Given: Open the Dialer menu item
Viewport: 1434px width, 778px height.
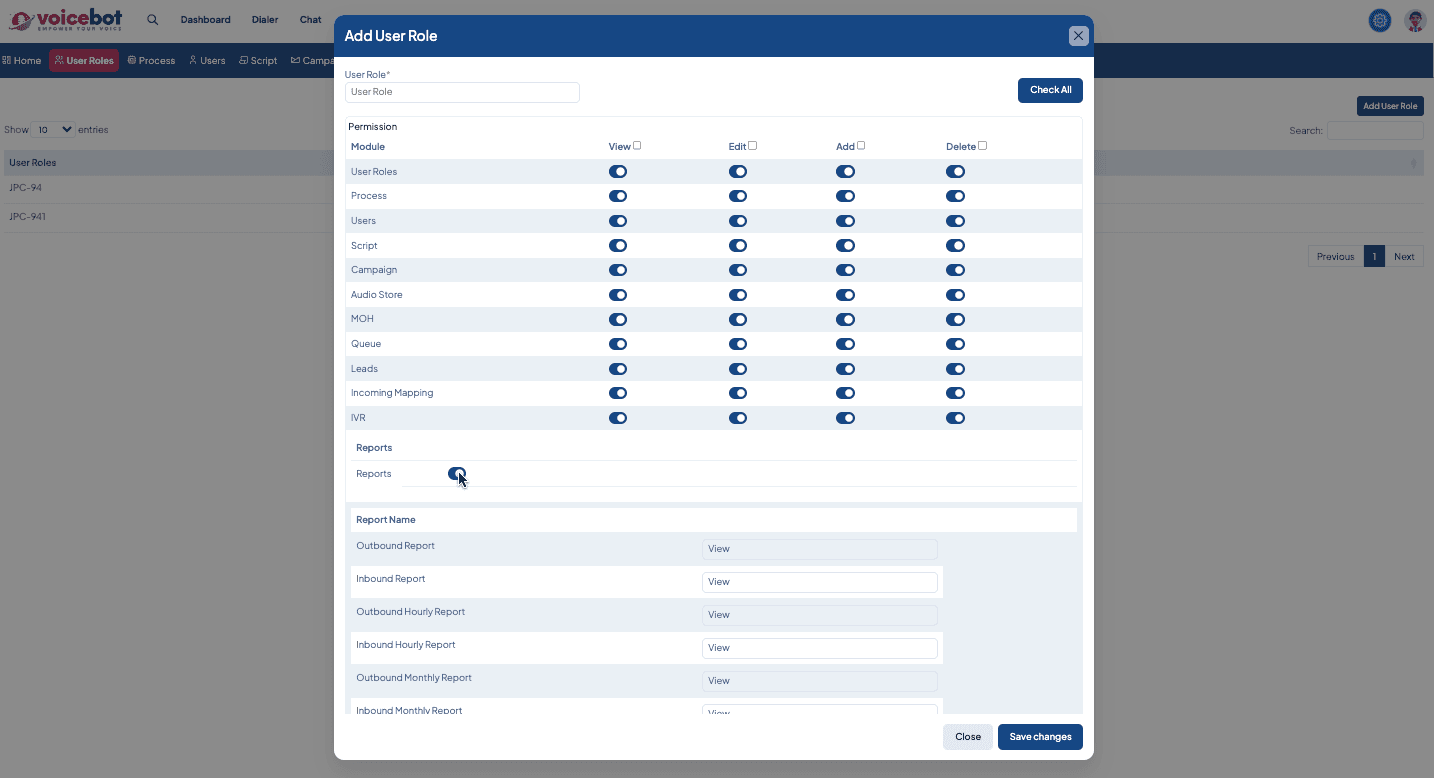Looking at the screenshot, I should (x=265, y=20).
